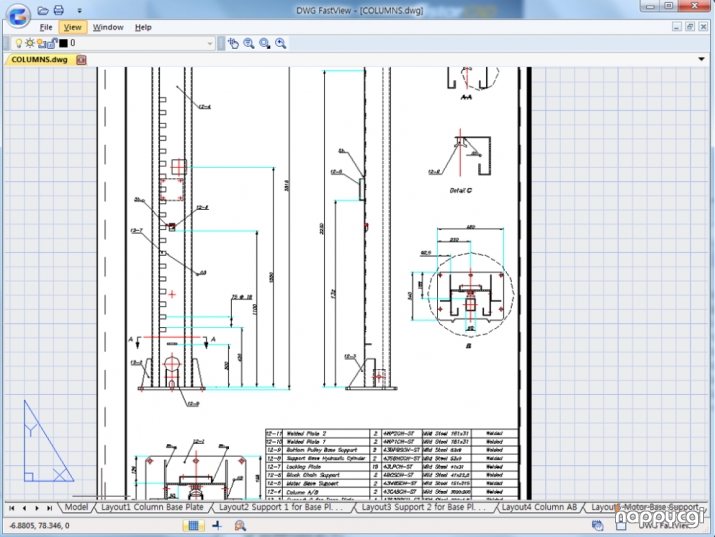Jump to first layout tab arrow
This screenshot has height=537, width=715.
(x=12, y=508)
